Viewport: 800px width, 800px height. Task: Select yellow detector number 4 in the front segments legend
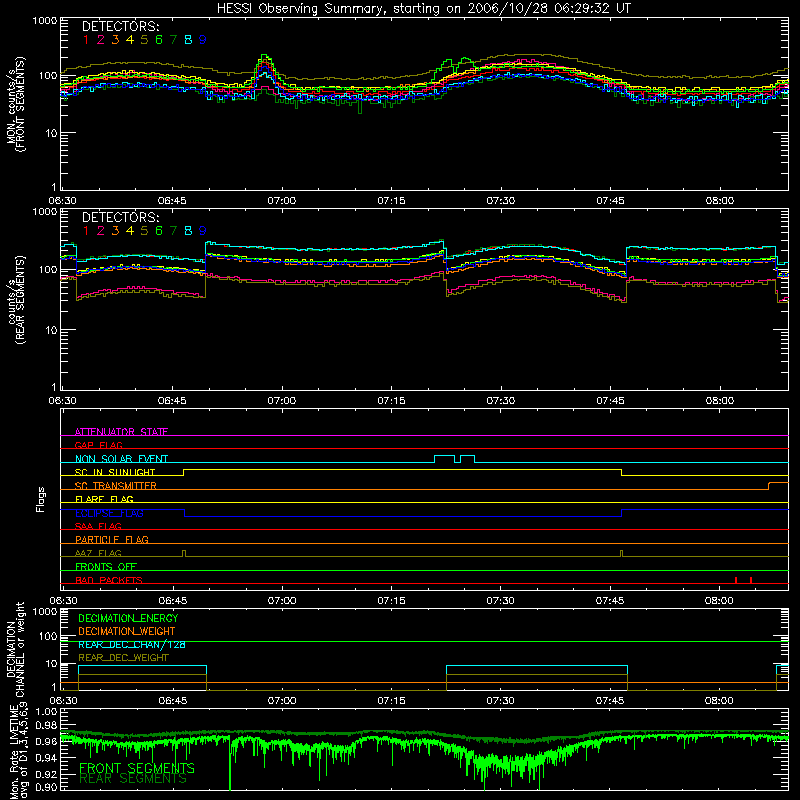[130, 40]
